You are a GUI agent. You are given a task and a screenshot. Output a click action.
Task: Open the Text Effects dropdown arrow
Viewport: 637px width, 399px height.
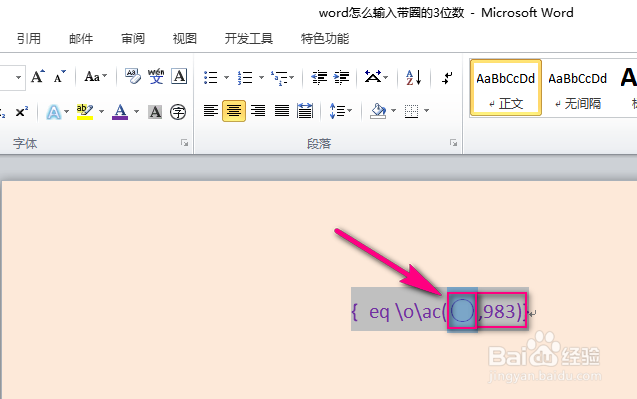coord(67,111)
